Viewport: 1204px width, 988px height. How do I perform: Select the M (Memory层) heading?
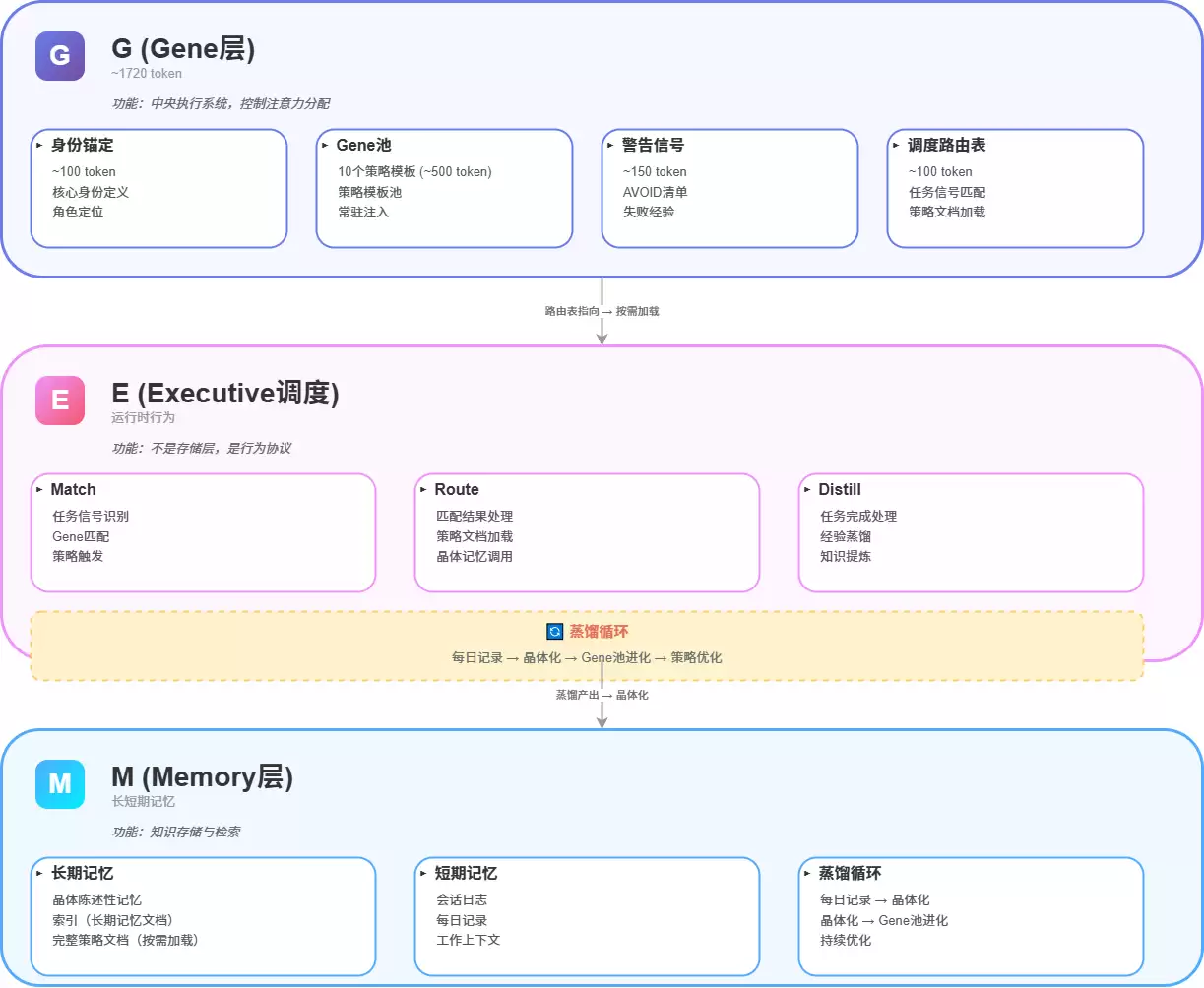[202, 776]
